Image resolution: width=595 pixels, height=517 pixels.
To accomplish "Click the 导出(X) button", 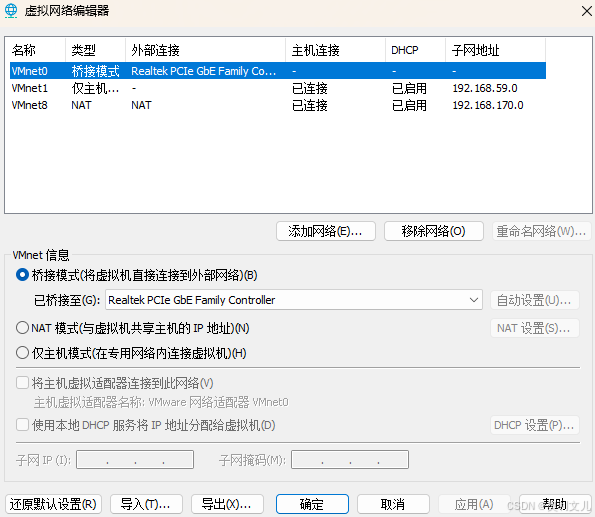I will pyautogui.click(x=227, y=504).
